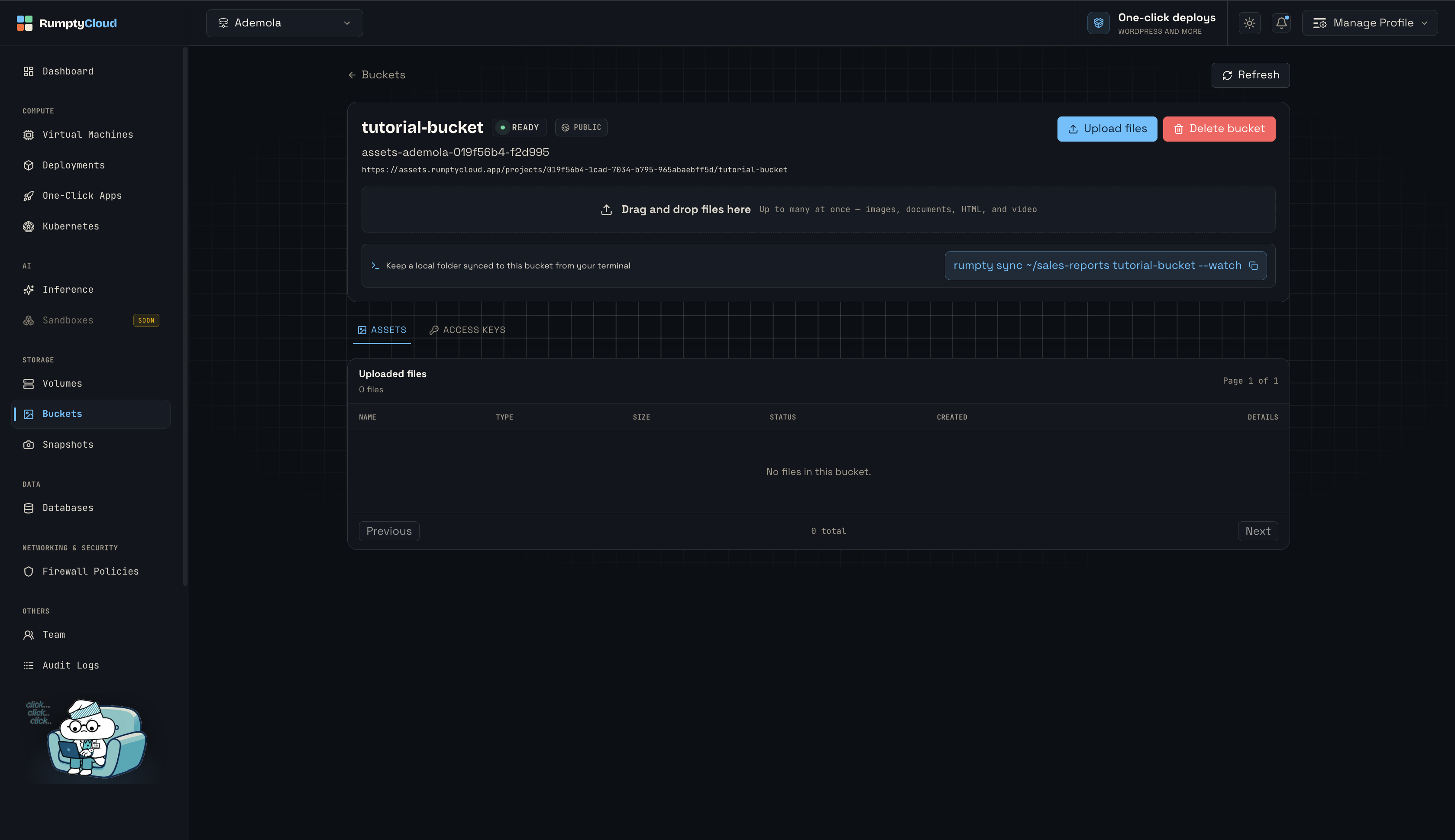Click the bucket URL text
The height and width of the screenshot is (840, 1455).
574,170
